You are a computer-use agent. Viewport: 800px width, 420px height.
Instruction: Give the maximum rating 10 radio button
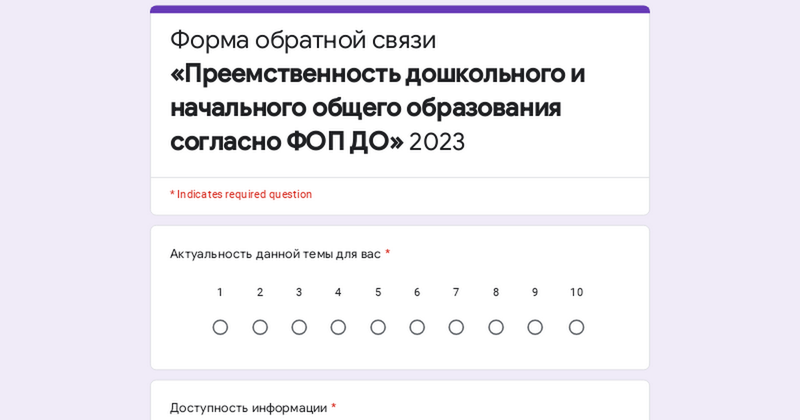[x=576, y=327]
